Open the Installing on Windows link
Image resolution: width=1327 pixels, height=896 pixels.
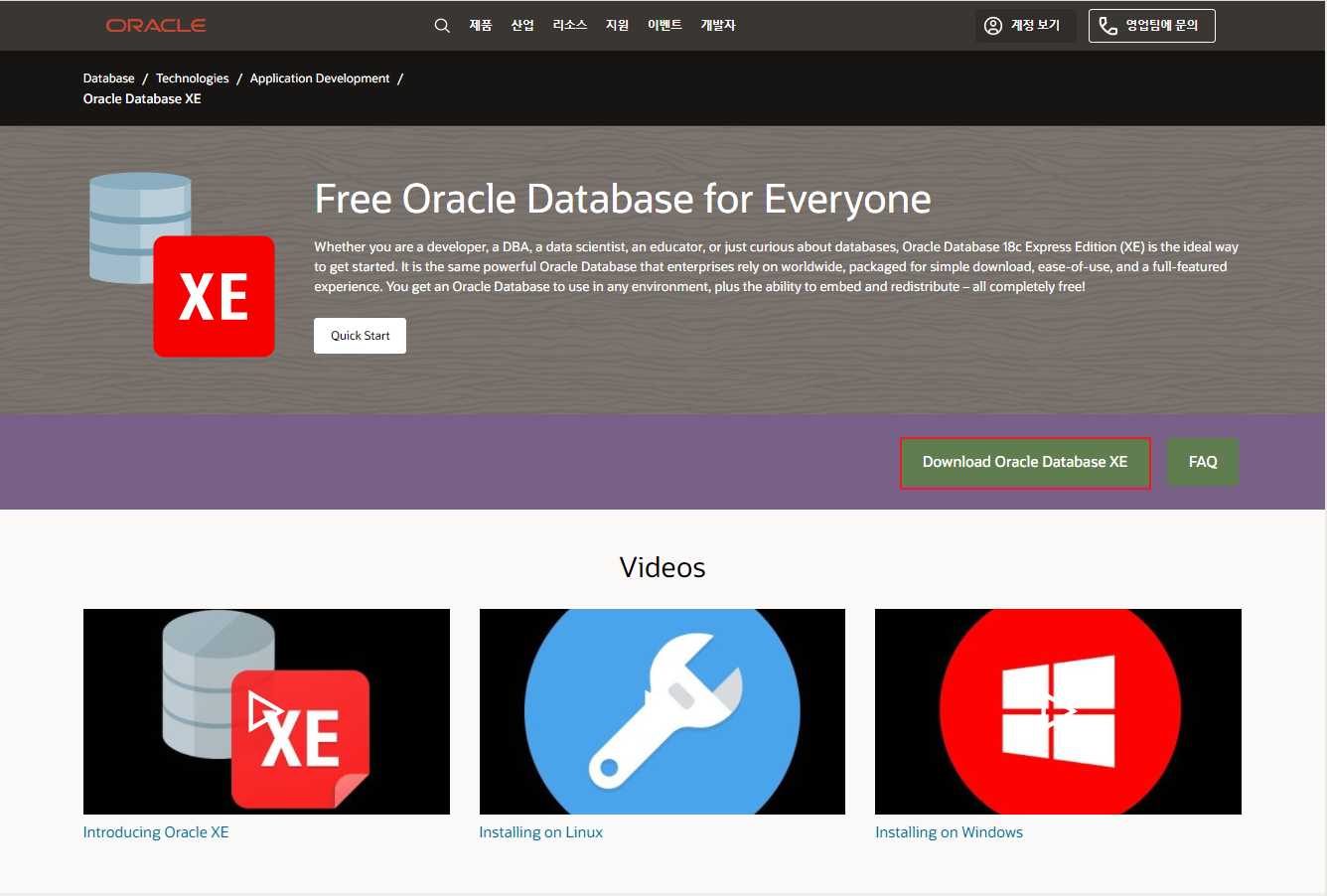pyautogui.click(x=950, y=832)
